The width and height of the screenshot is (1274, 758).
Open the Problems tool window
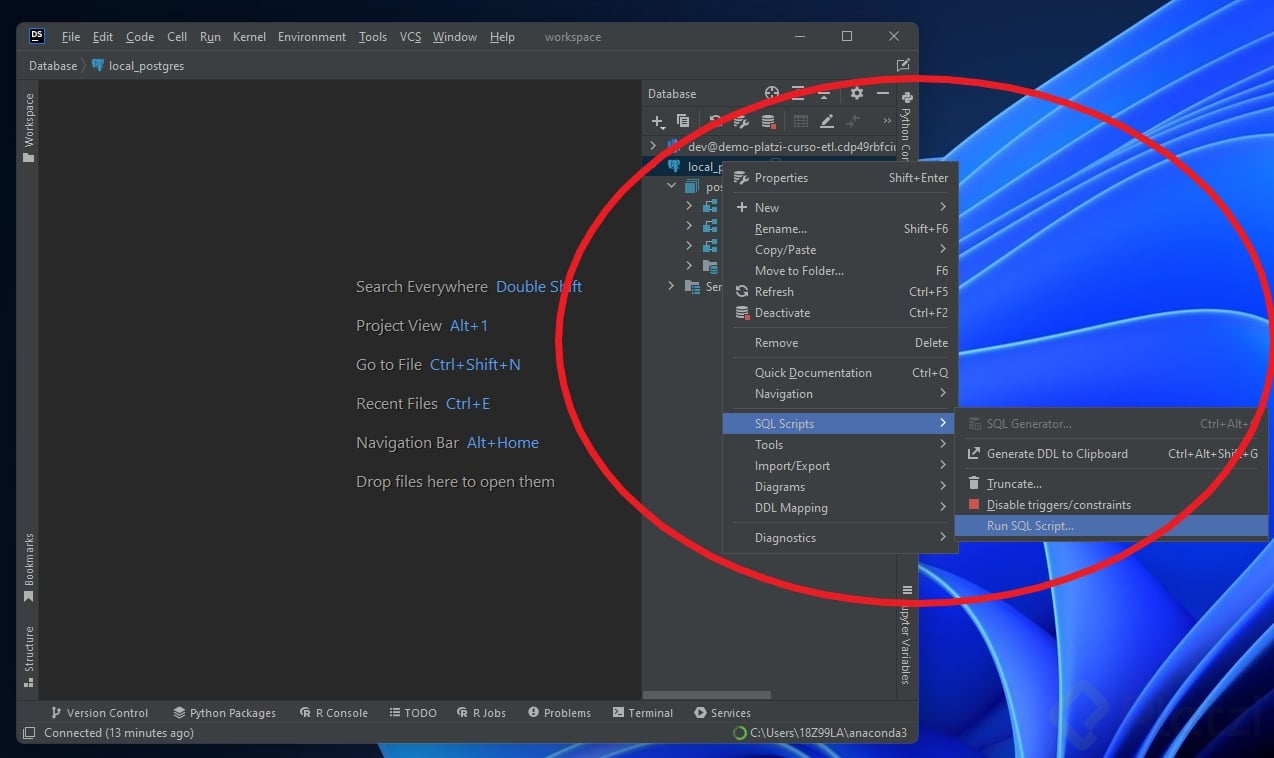pos(559,713)
